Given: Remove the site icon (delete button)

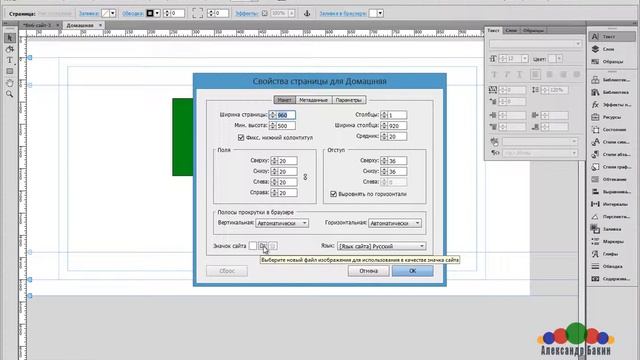Looking at the screenshot, I should point(273,246).
